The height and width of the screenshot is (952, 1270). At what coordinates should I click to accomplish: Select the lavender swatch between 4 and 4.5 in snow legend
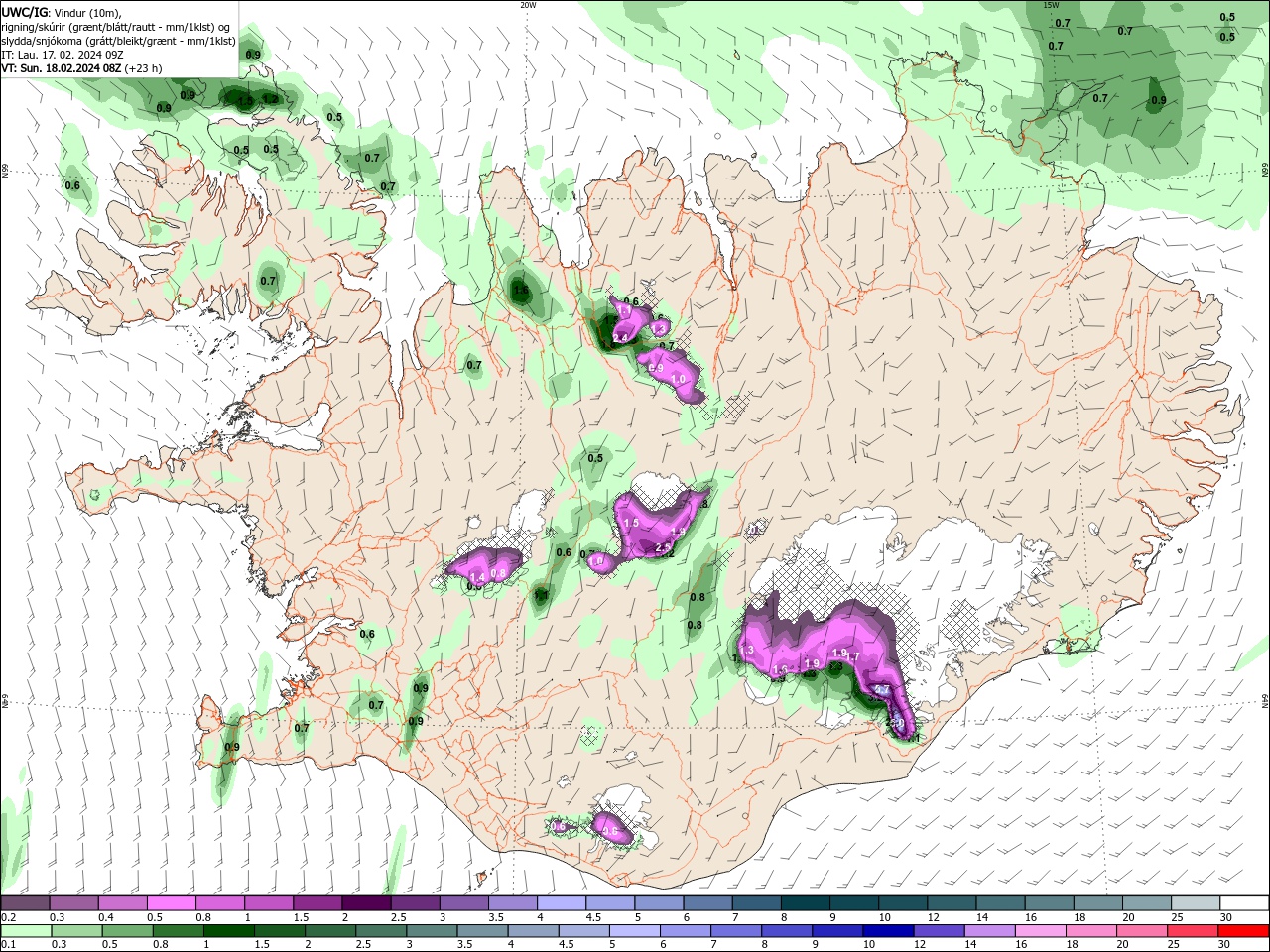(x=561, y=903)
